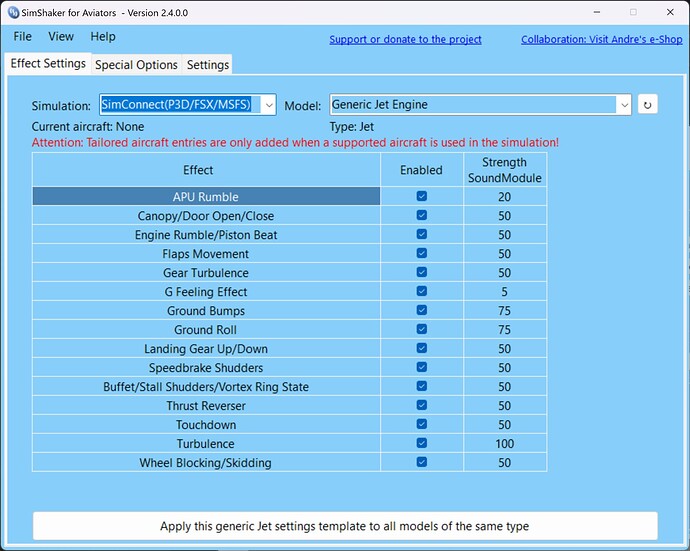The height and width of the screenshot is (551, 690).
Task: Select the Thrust Reverser effect name
Action: (206, 405)
